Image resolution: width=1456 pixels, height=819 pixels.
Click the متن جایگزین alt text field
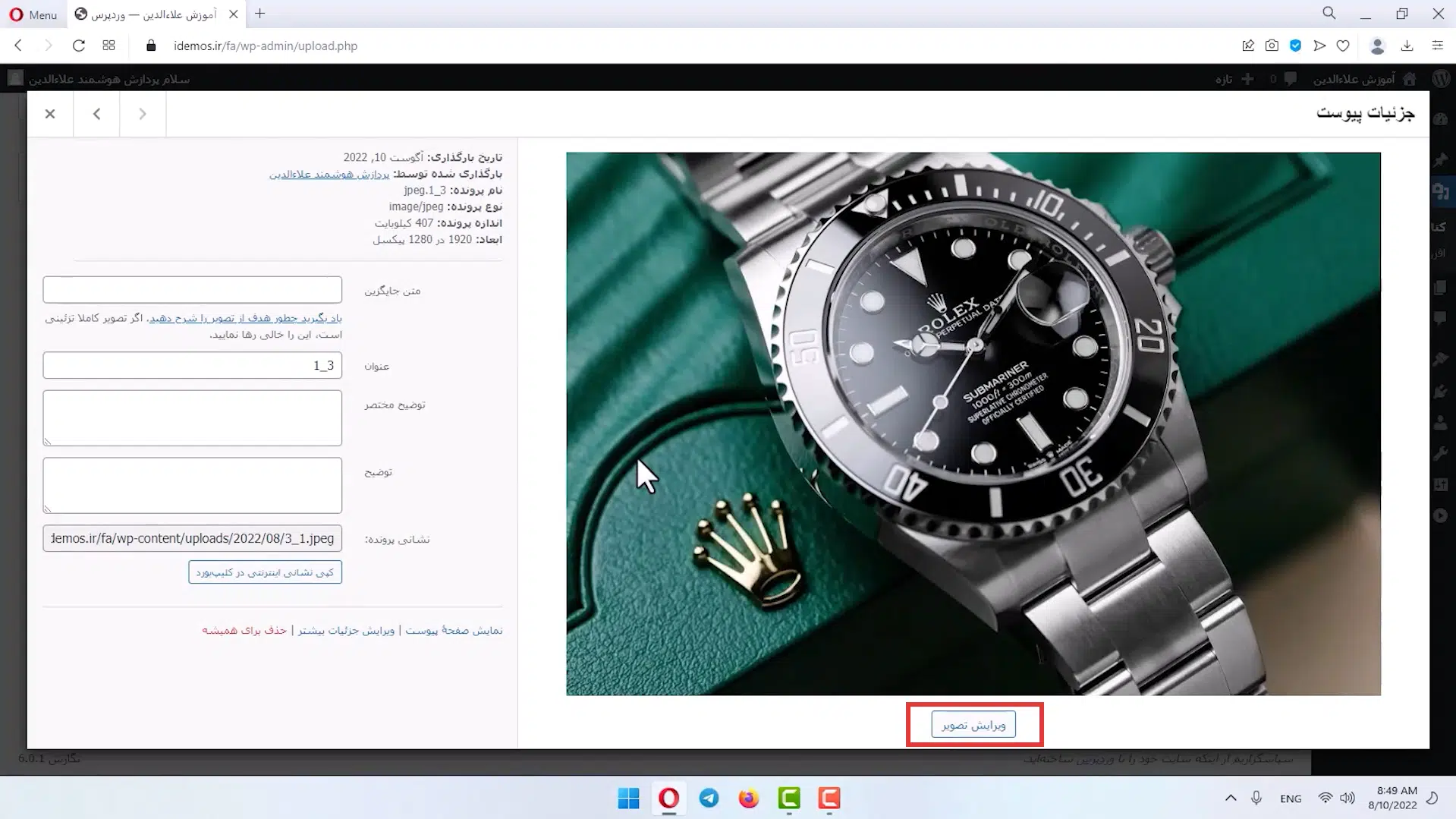pyautogui.click(x=193, y=290)
